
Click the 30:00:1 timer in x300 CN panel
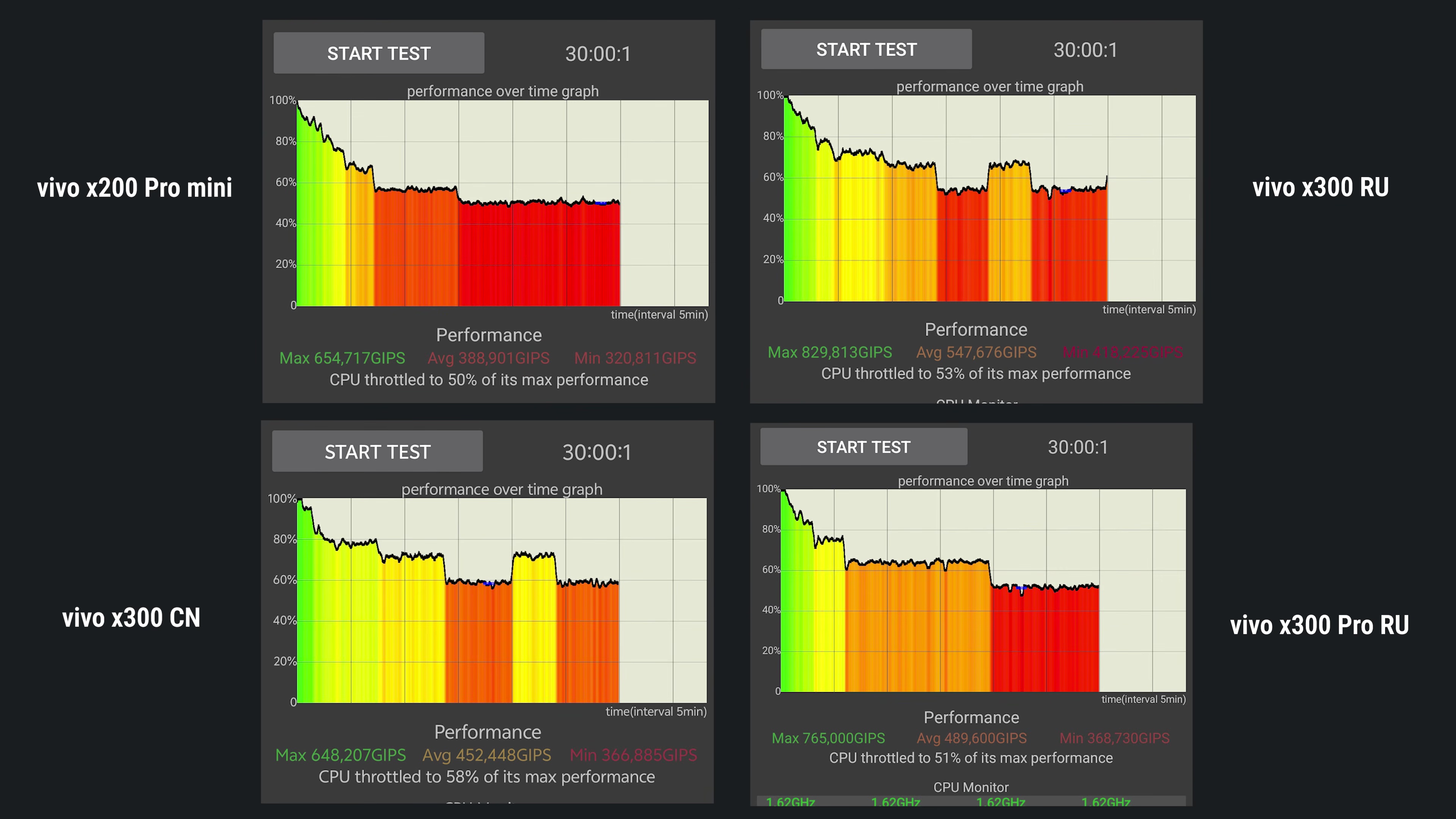point(596,452)
